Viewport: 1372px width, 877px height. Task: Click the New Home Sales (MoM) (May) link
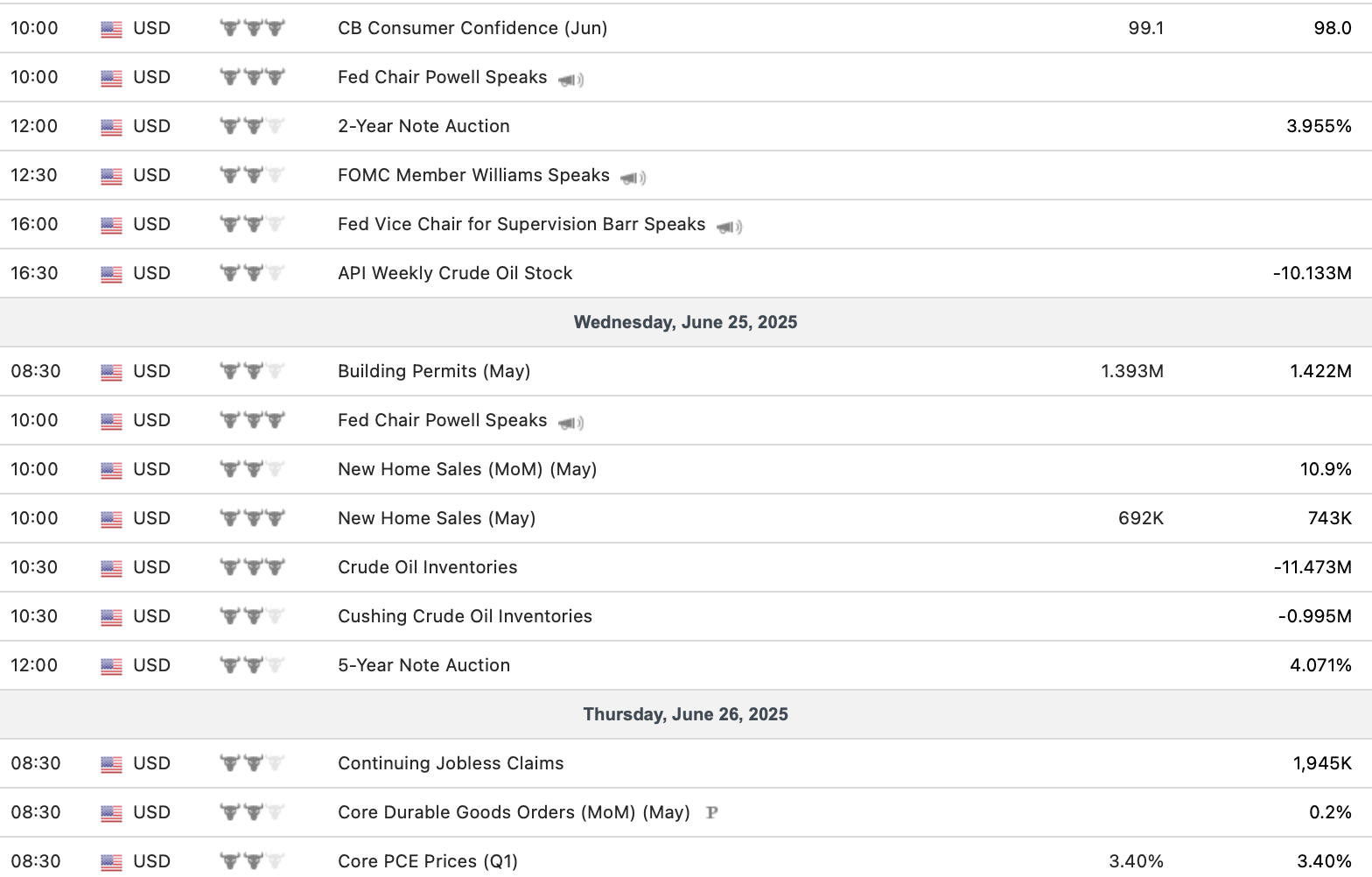click(x=467, y=469)
